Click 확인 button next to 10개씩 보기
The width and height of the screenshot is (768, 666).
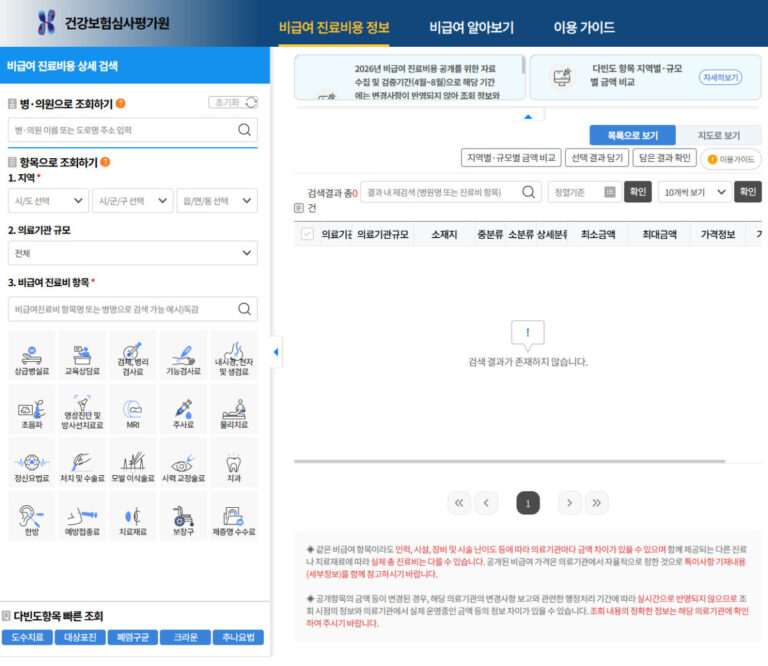tap(747, 192)
